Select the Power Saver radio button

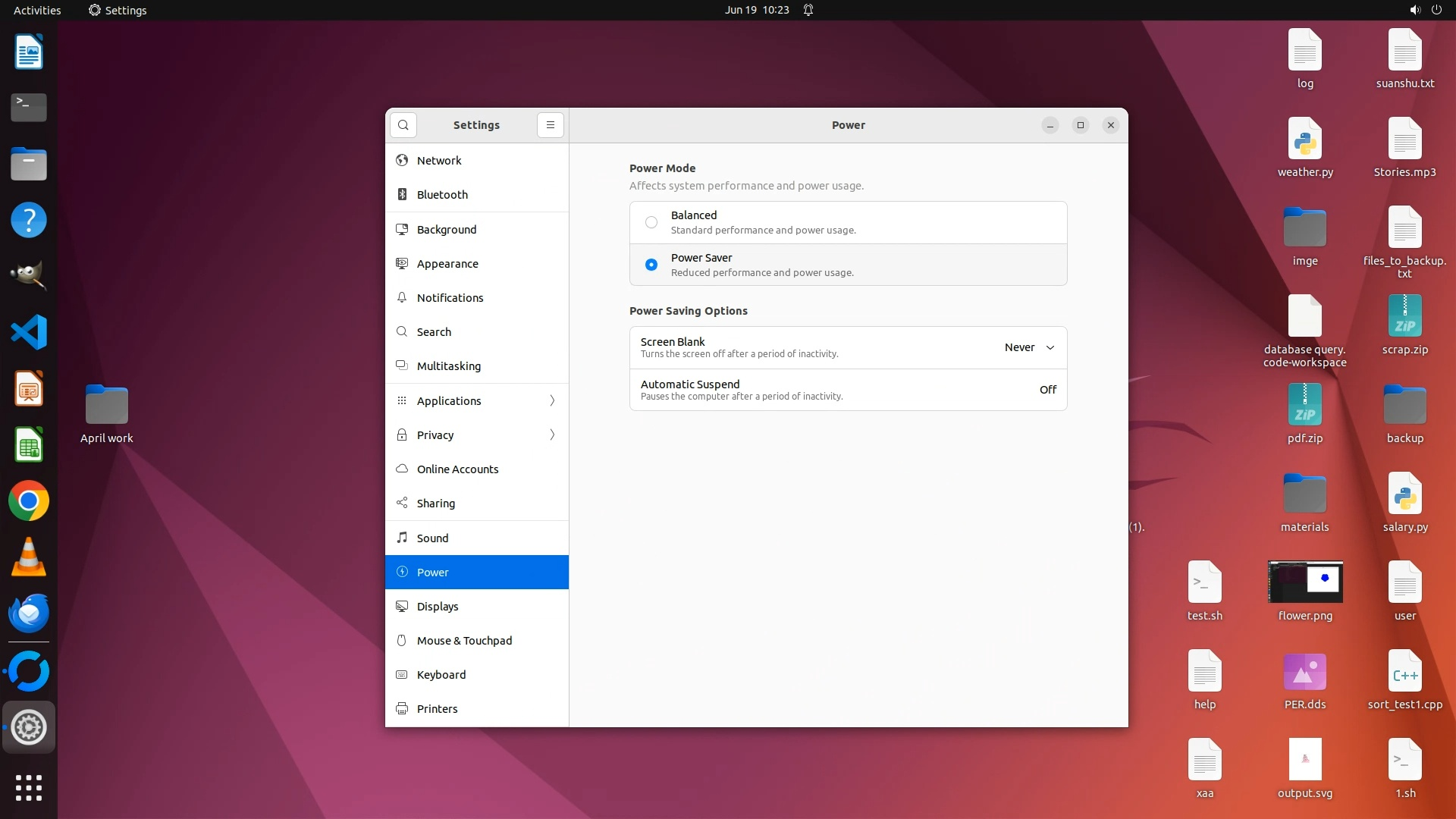(x=651, y=265)
